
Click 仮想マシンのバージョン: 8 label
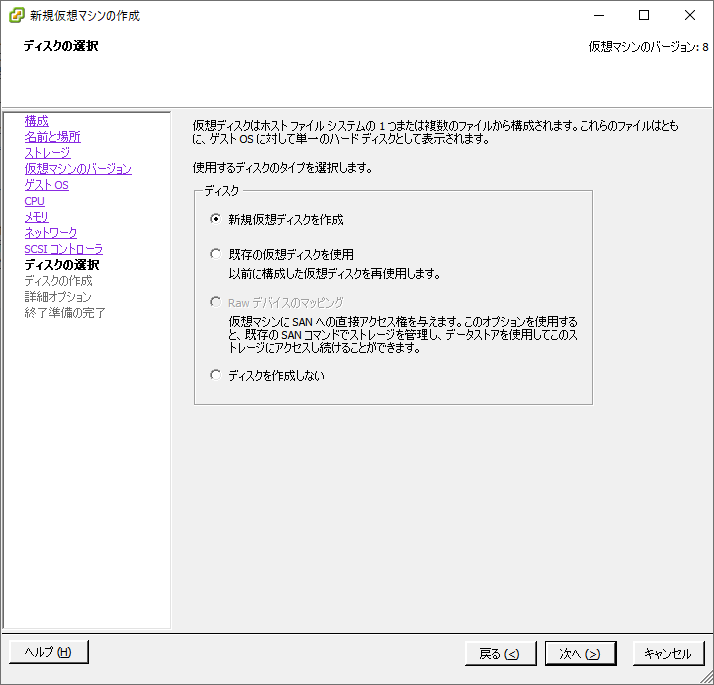(648, 46)
